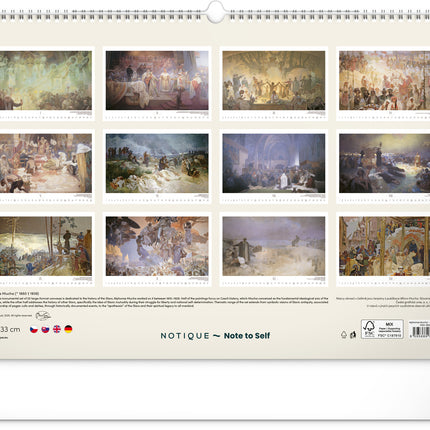430x430 pixels.
Task: Click the Slovak flag icon
Action: click(x=45, y=329)
